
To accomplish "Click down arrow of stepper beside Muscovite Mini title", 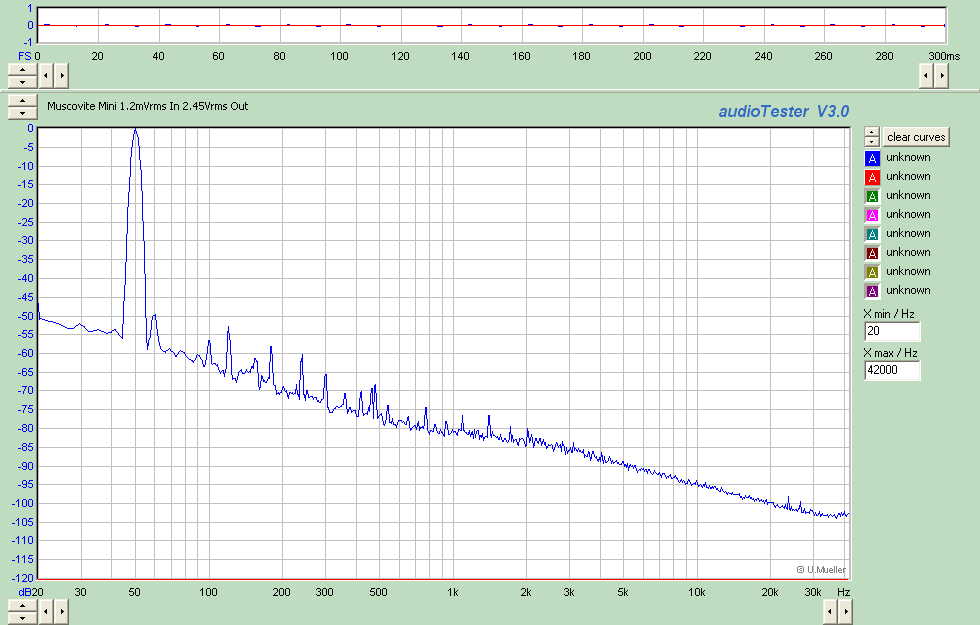I will pyautogui.click(x=22, y=113).
